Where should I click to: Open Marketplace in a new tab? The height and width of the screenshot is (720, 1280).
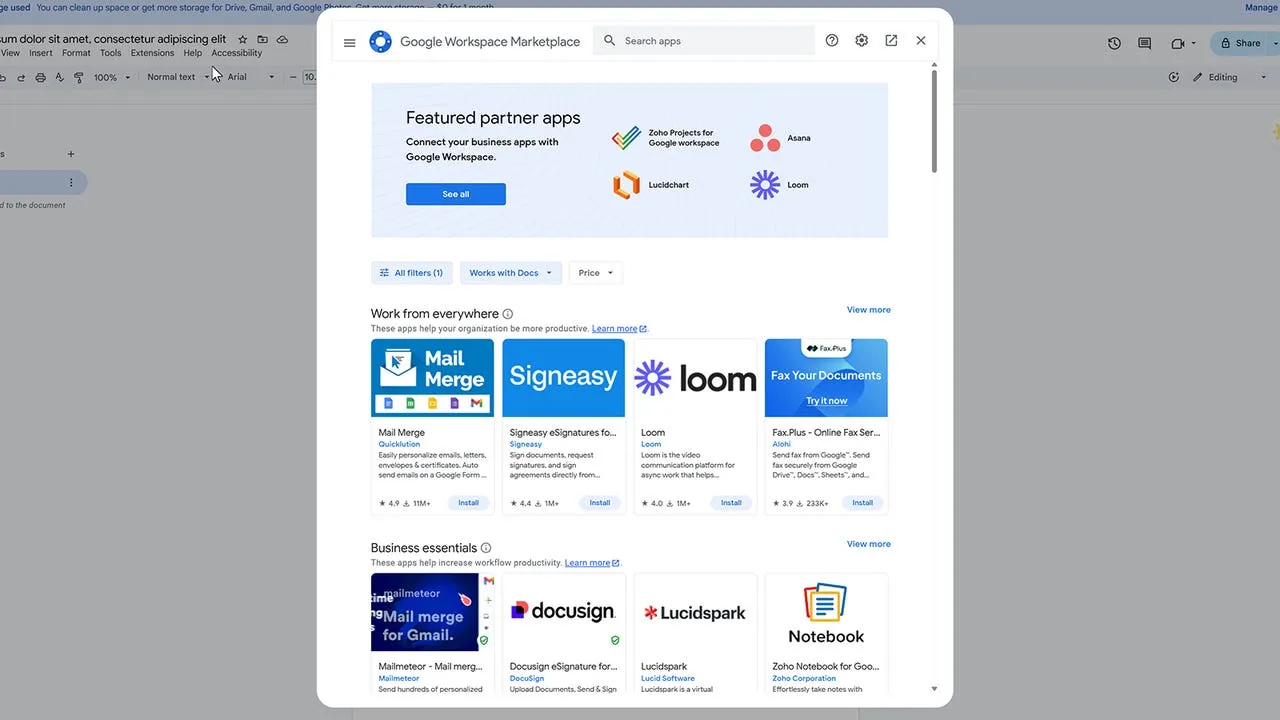891,41
